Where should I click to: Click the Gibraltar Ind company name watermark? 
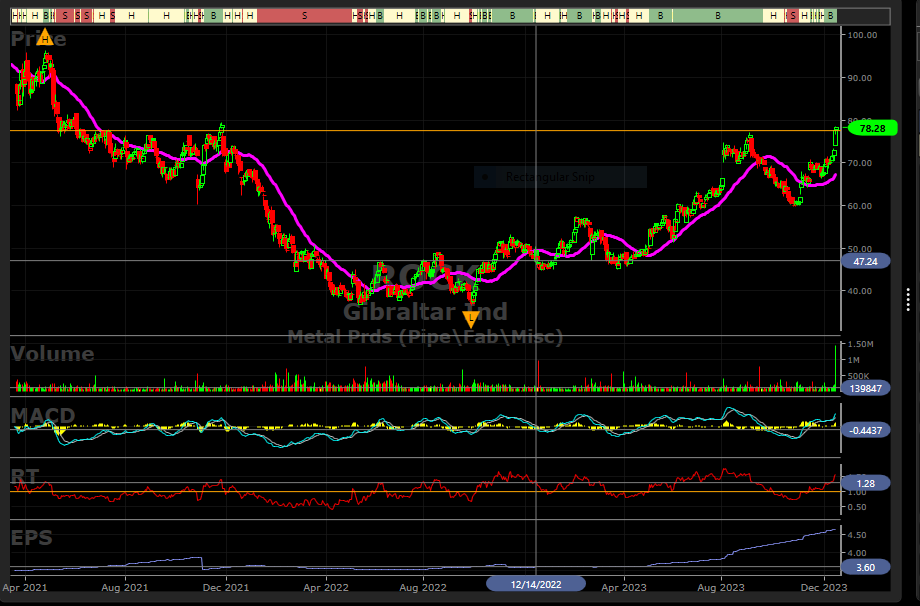pos(425,311)
